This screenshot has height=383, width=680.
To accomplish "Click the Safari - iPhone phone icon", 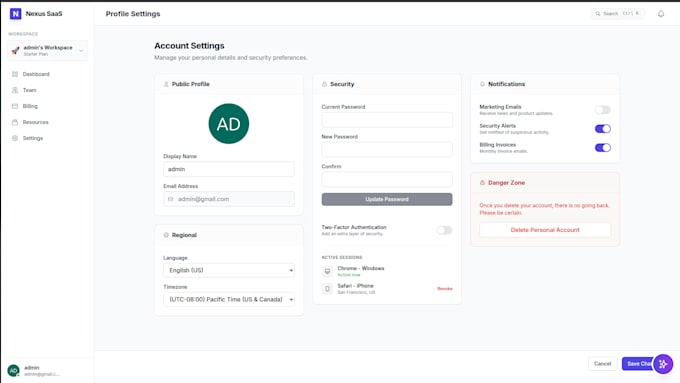I will coord(327,288).
